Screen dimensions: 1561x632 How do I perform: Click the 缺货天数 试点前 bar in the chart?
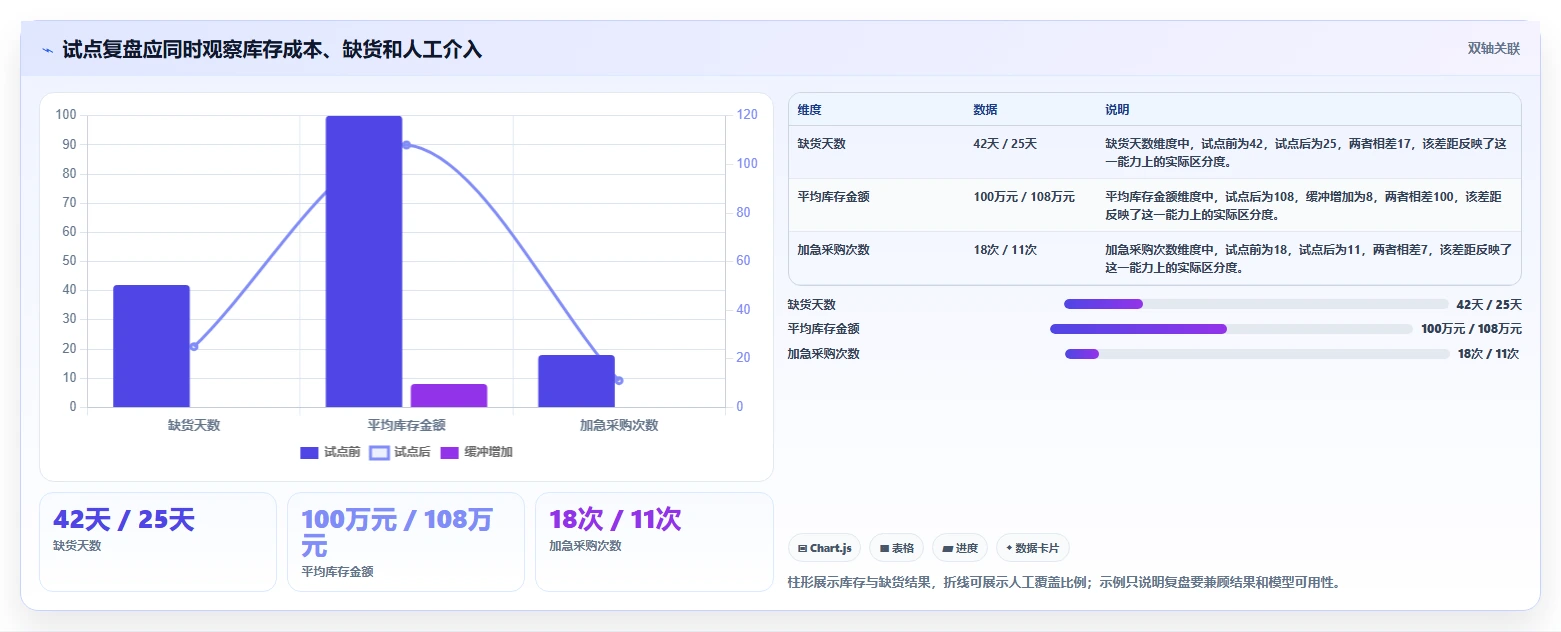[151, 346]
